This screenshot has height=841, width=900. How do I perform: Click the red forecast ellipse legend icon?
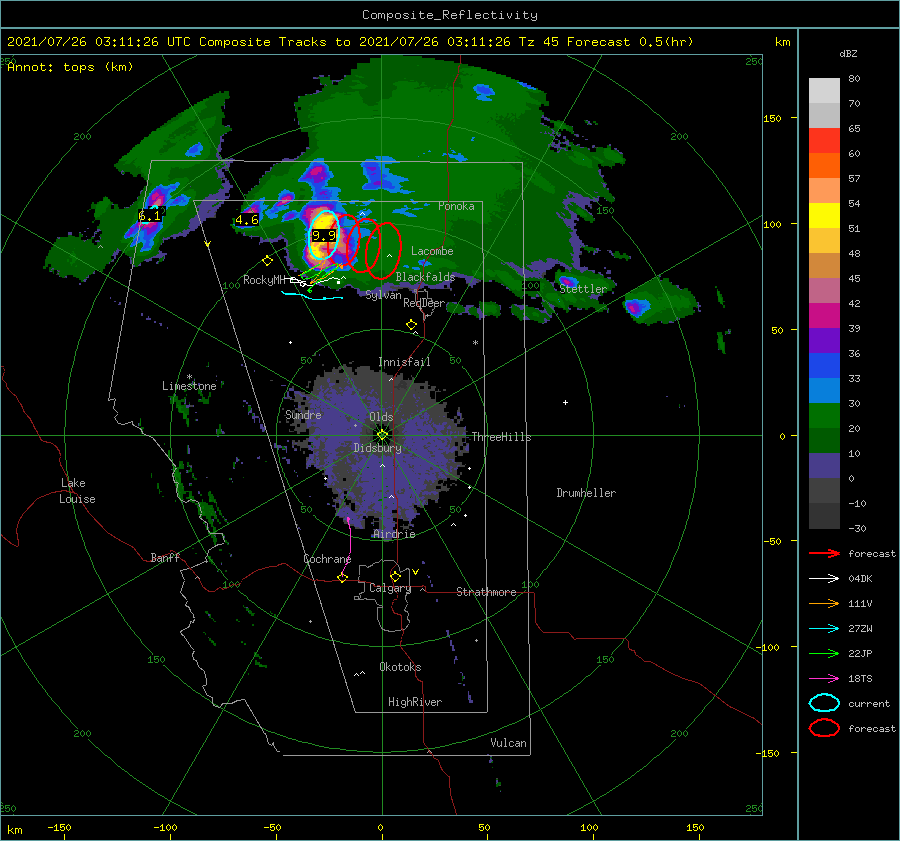pyautogui.click(x=824, y=728)
